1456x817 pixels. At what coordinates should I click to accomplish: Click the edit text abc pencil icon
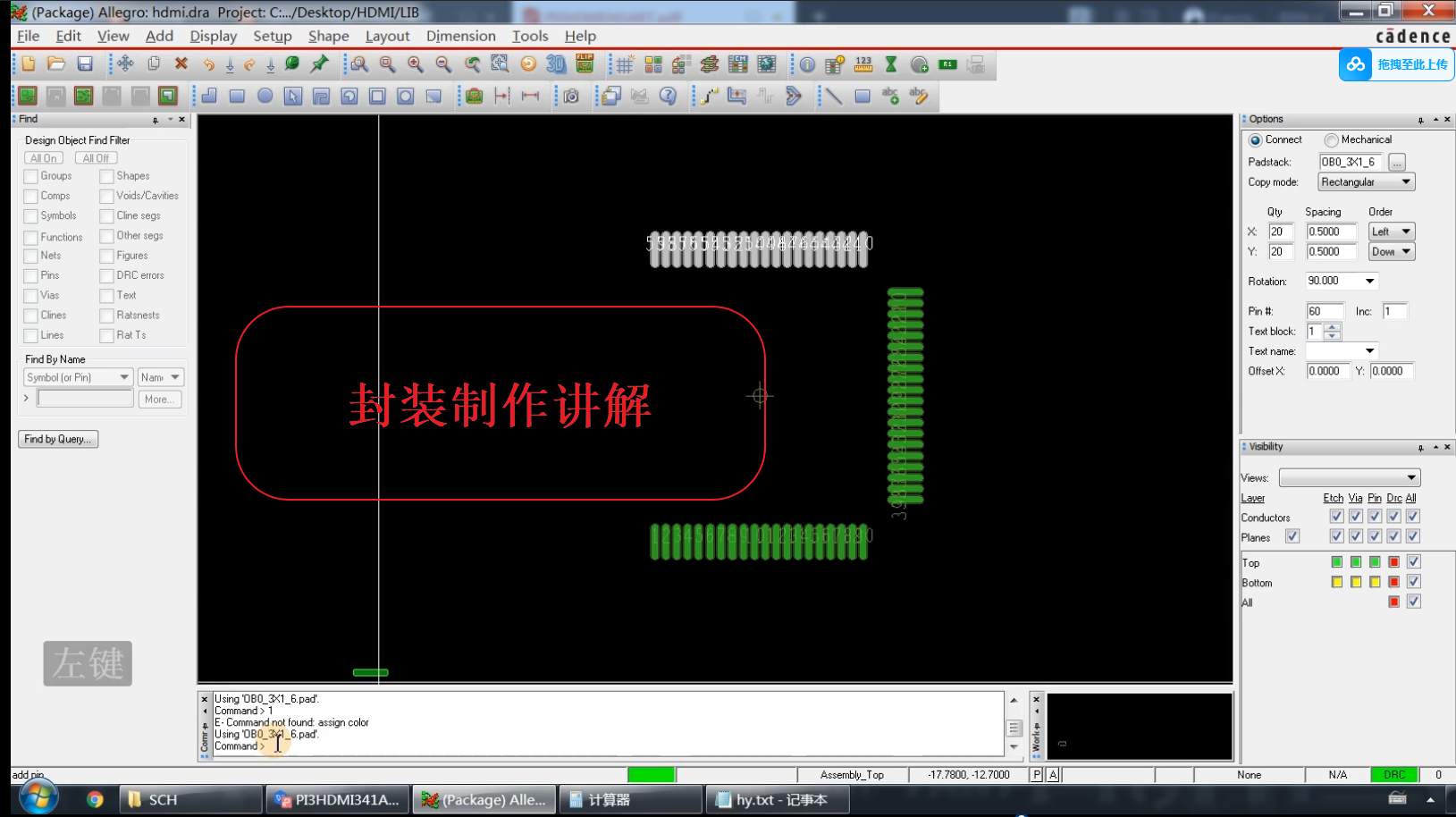click(x=919, y=96)
